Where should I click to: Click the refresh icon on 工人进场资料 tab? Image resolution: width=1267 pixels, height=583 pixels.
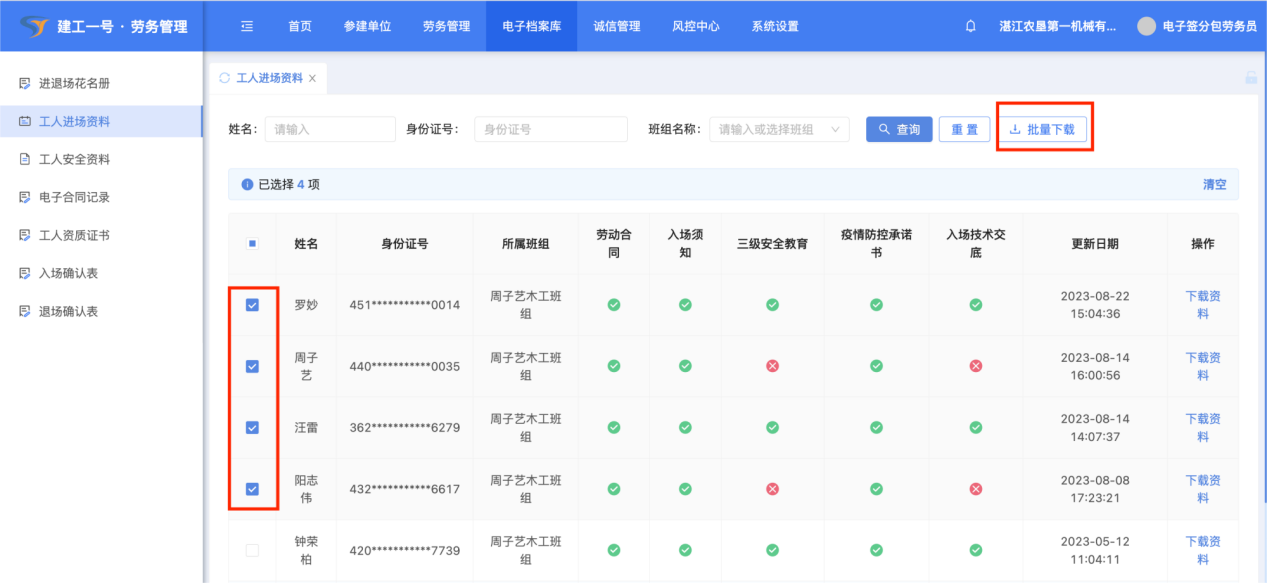pos(224,78)
